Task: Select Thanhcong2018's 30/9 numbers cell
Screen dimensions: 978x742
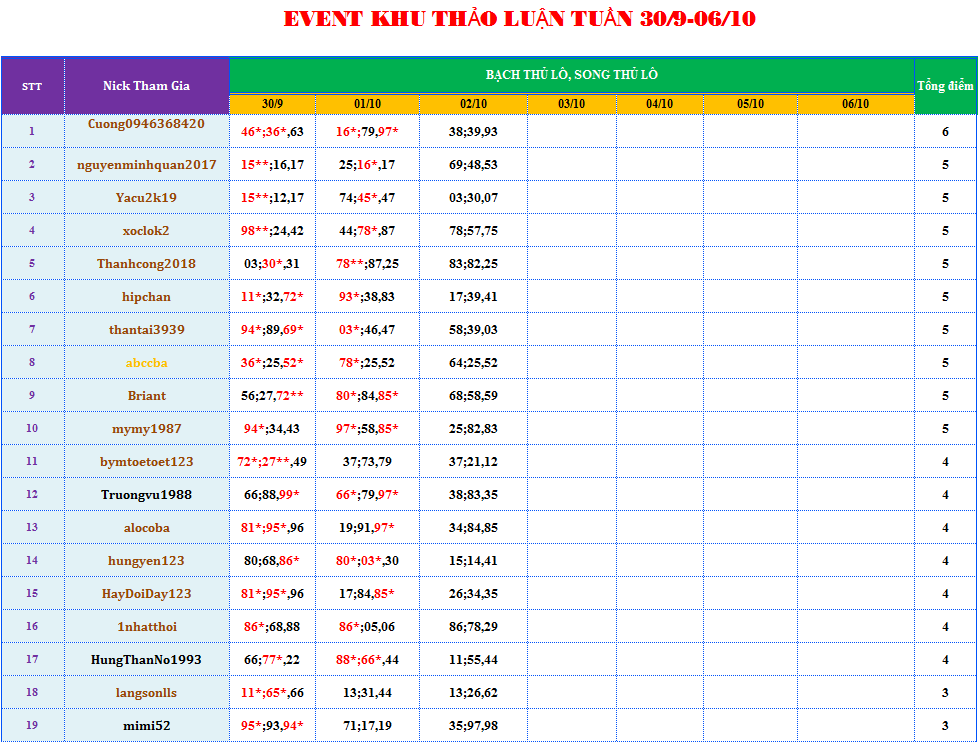Action: [272, 263]
